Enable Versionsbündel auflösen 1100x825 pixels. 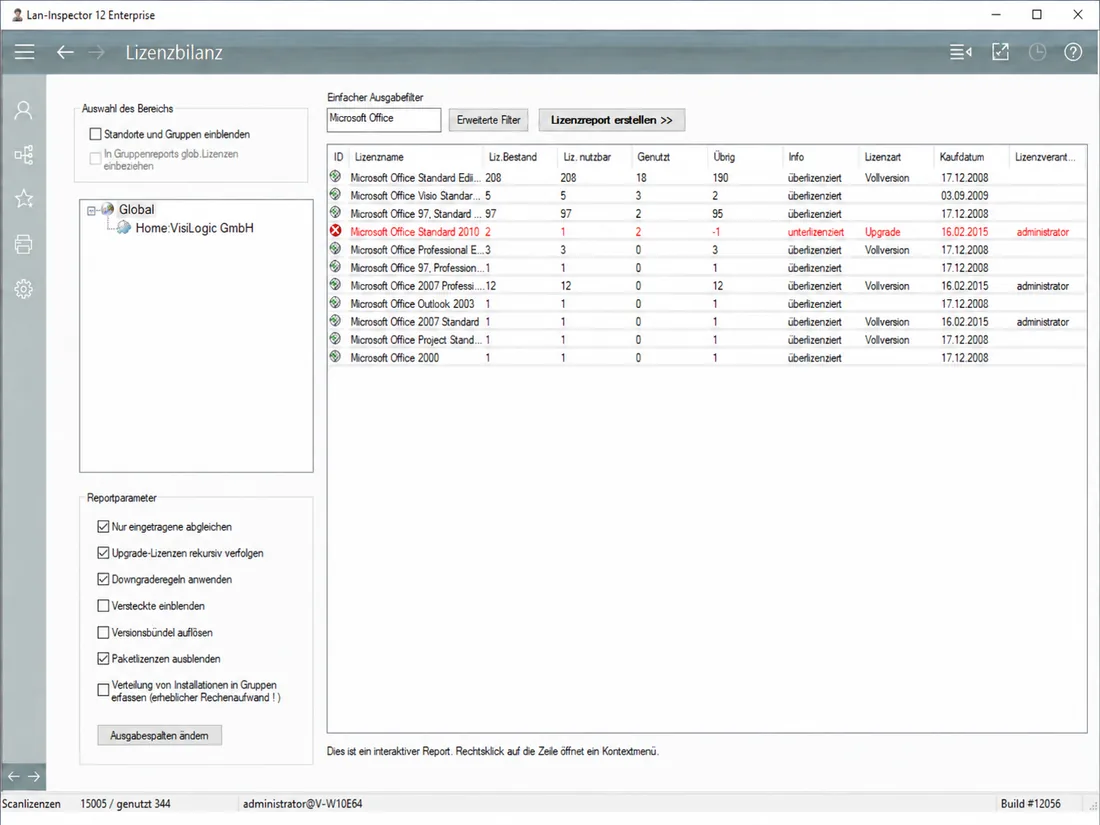[x=103, y=632]
